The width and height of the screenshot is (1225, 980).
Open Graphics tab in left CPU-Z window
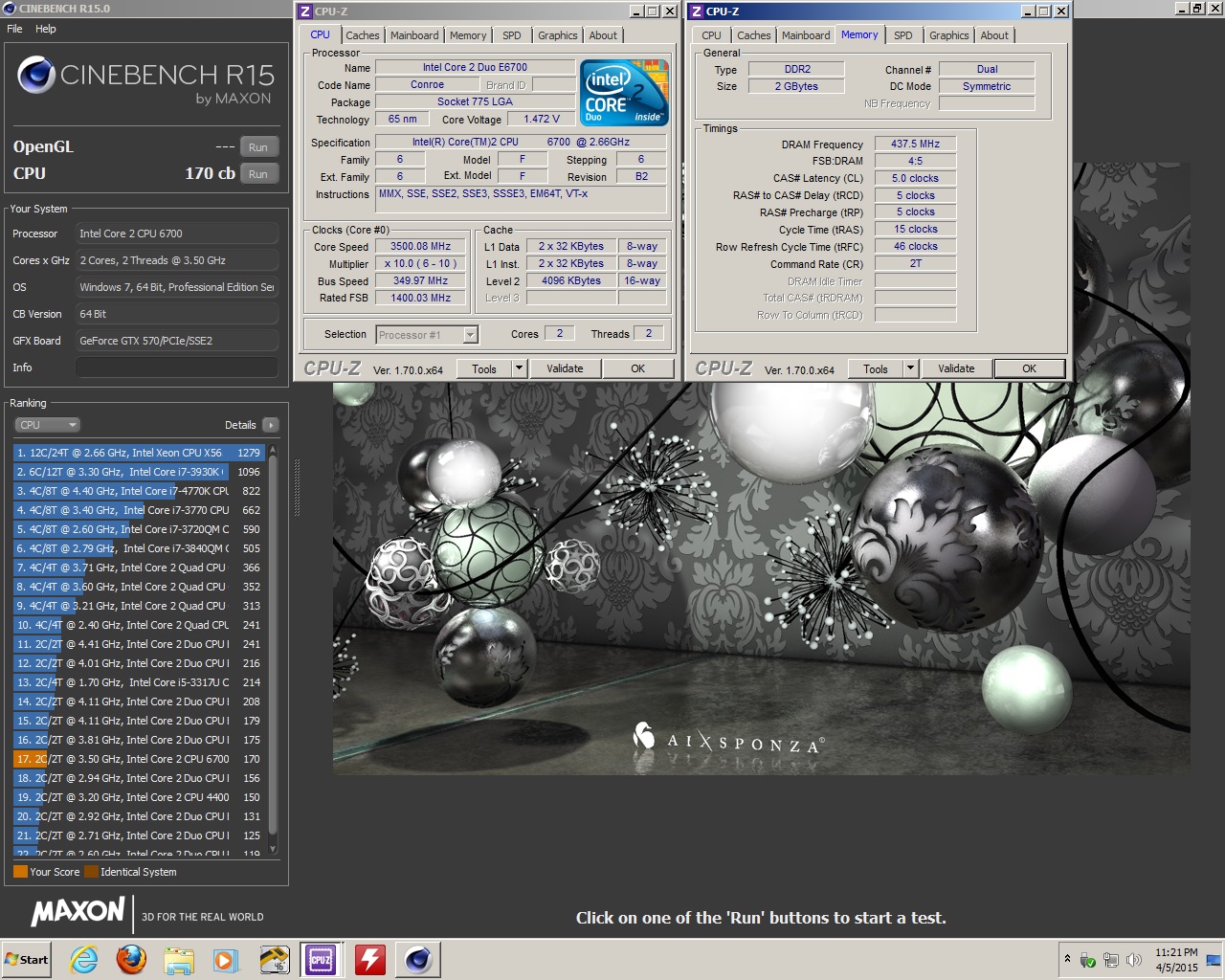(x=558, y=35)
